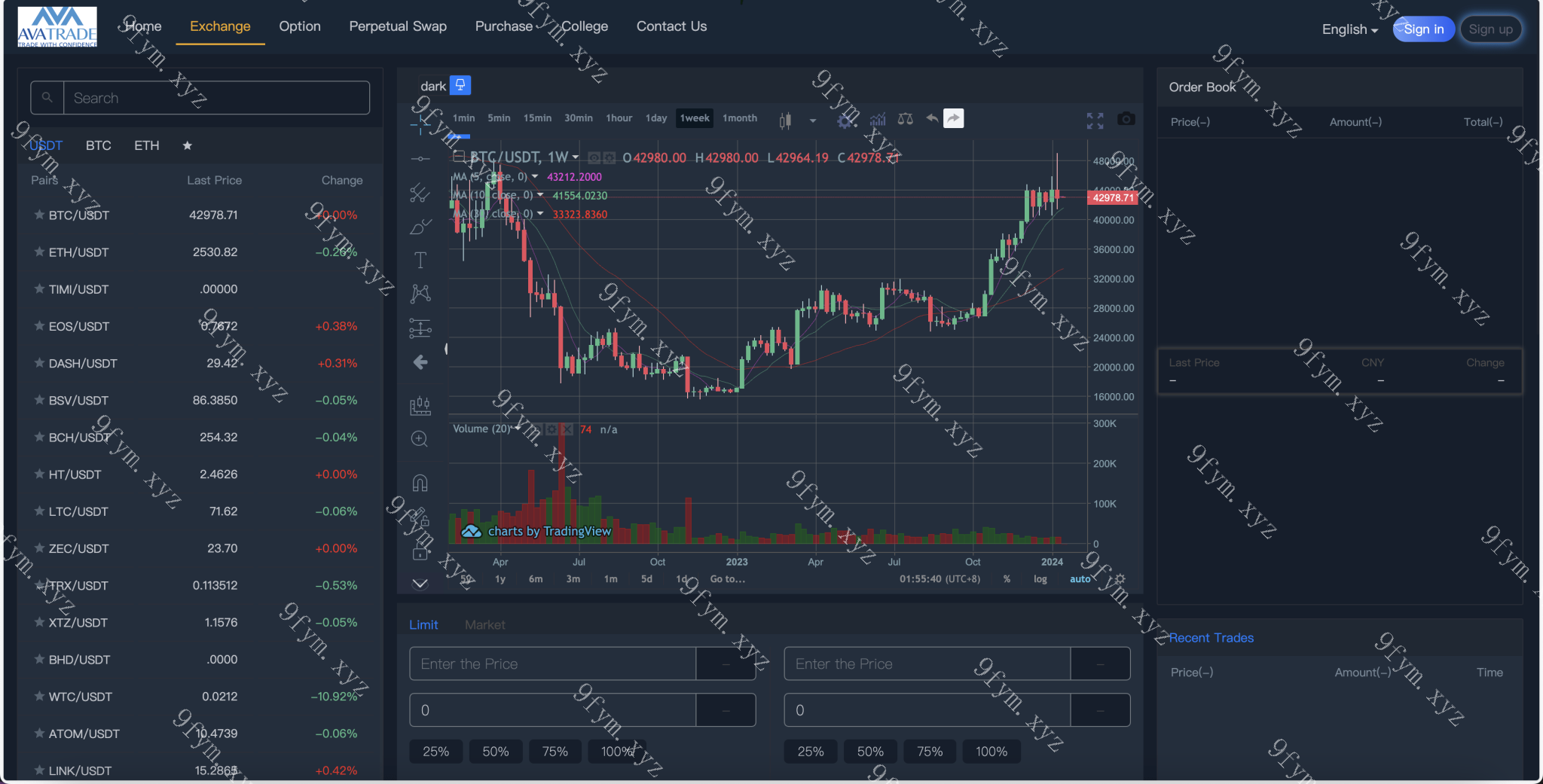The image size is (1543, 784).
Task: Toggle log scale on chart
Action: click(1040, 579)
